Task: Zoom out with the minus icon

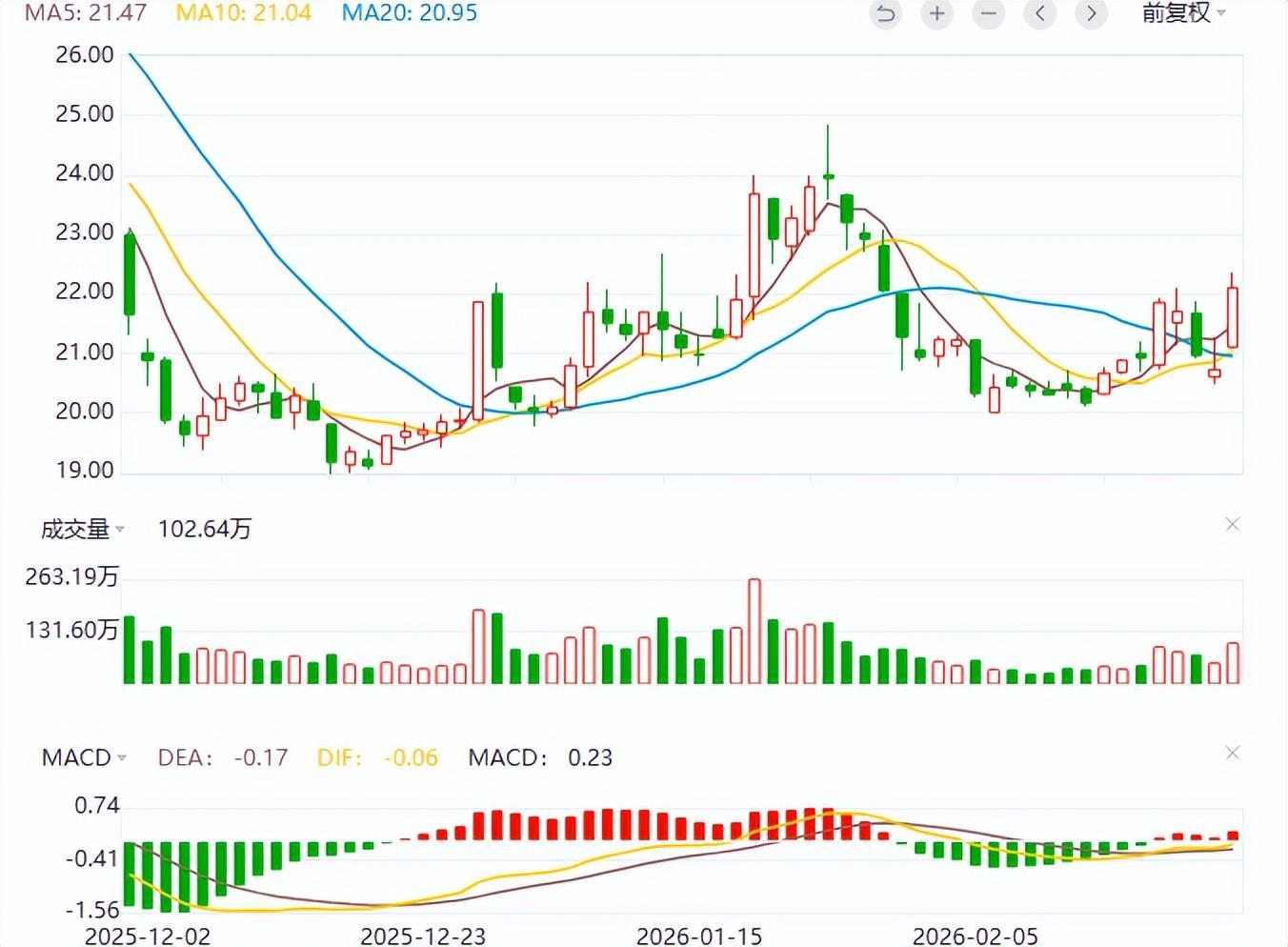Action: (x=989, y=13)
